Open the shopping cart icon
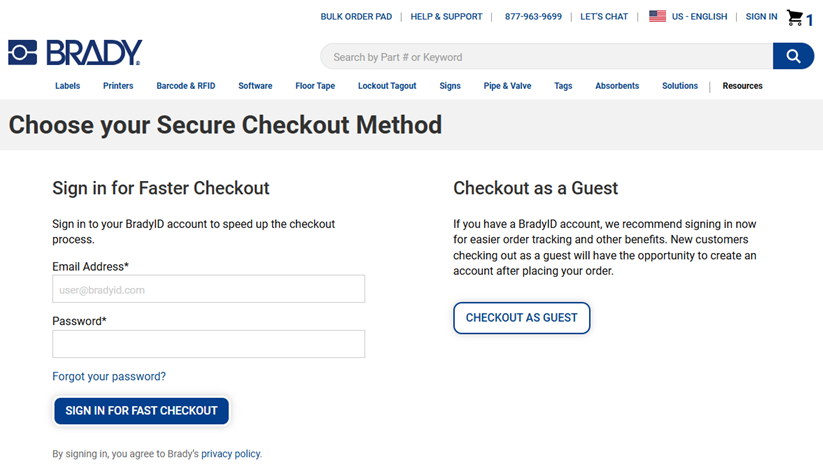The height and width of the screenshot is (467, 823). tap(796, 17)
